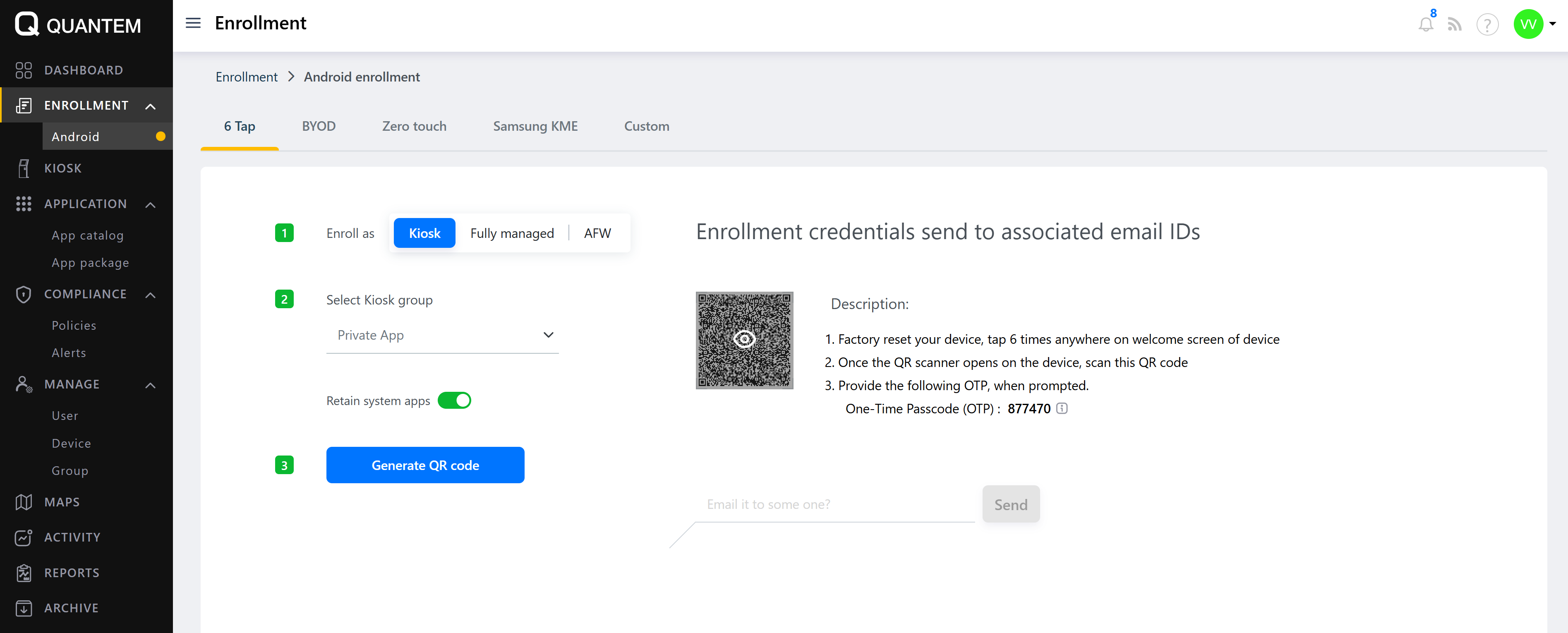Open the notifications bell icon
The height and width of the screenshot is (633, 1568).
coord(1425,24)
